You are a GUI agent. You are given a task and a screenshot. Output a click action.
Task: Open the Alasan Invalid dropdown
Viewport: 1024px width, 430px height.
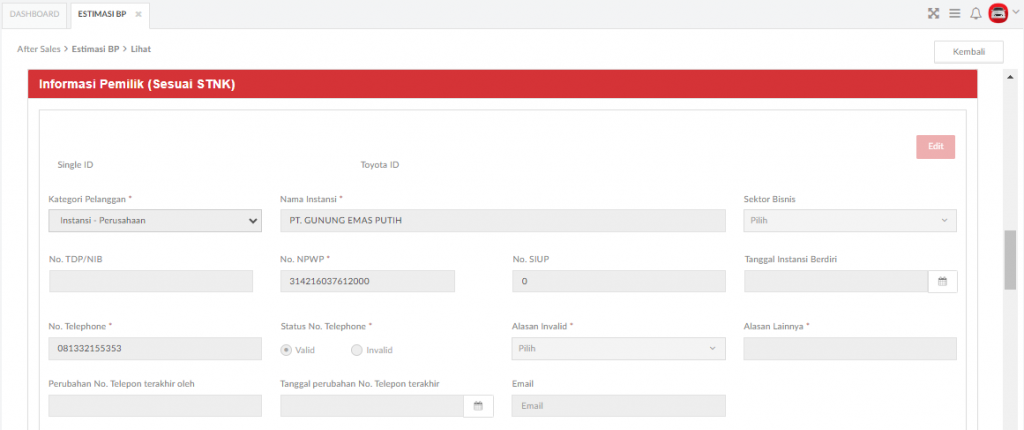618,348
